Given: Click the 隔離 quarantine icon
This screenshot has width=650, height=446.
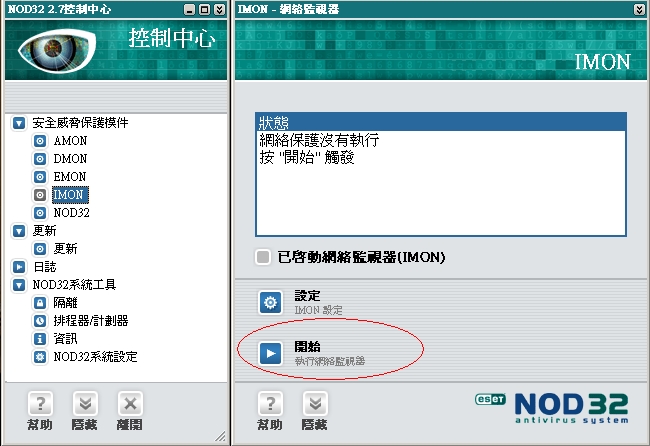Looking at the screenshot, I should [x=40, y=303].
